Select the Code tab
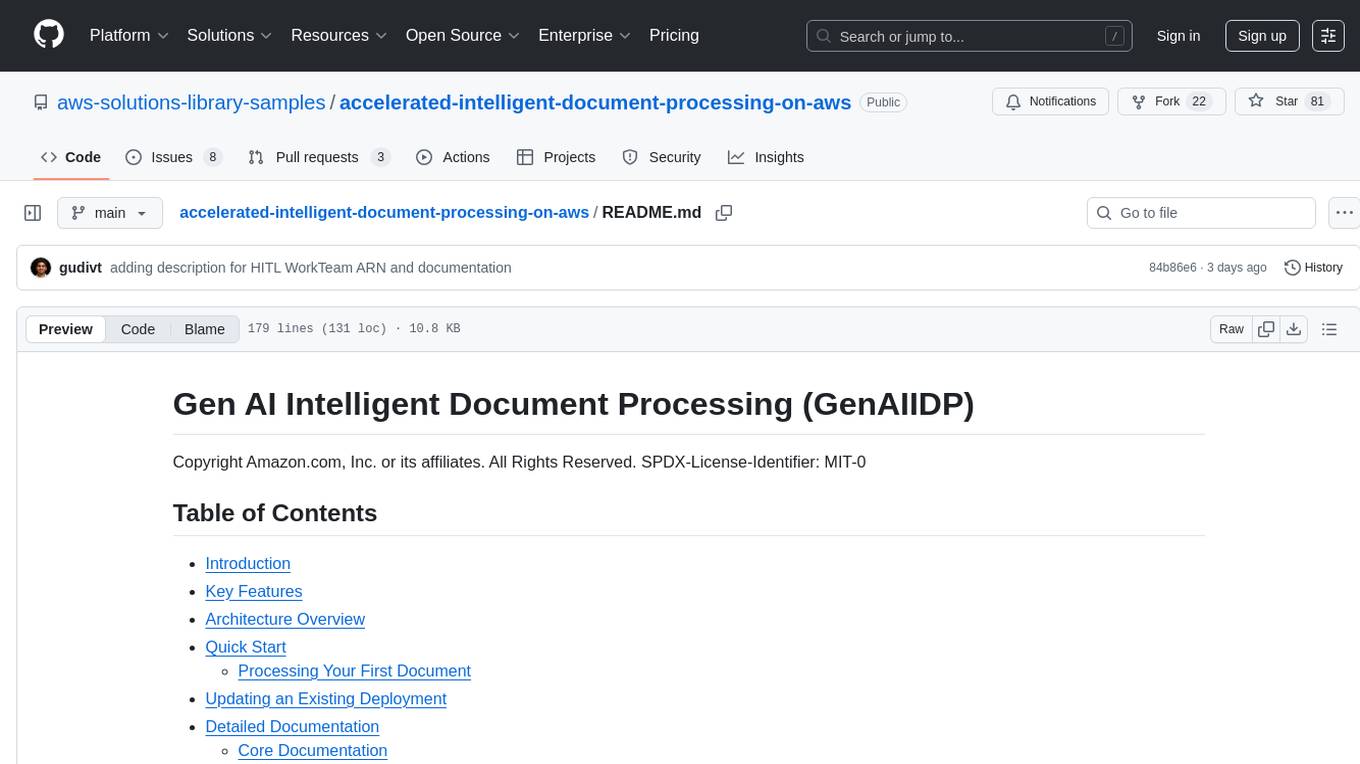Viewport: 1360px width, 764px height. coord(71,157)
